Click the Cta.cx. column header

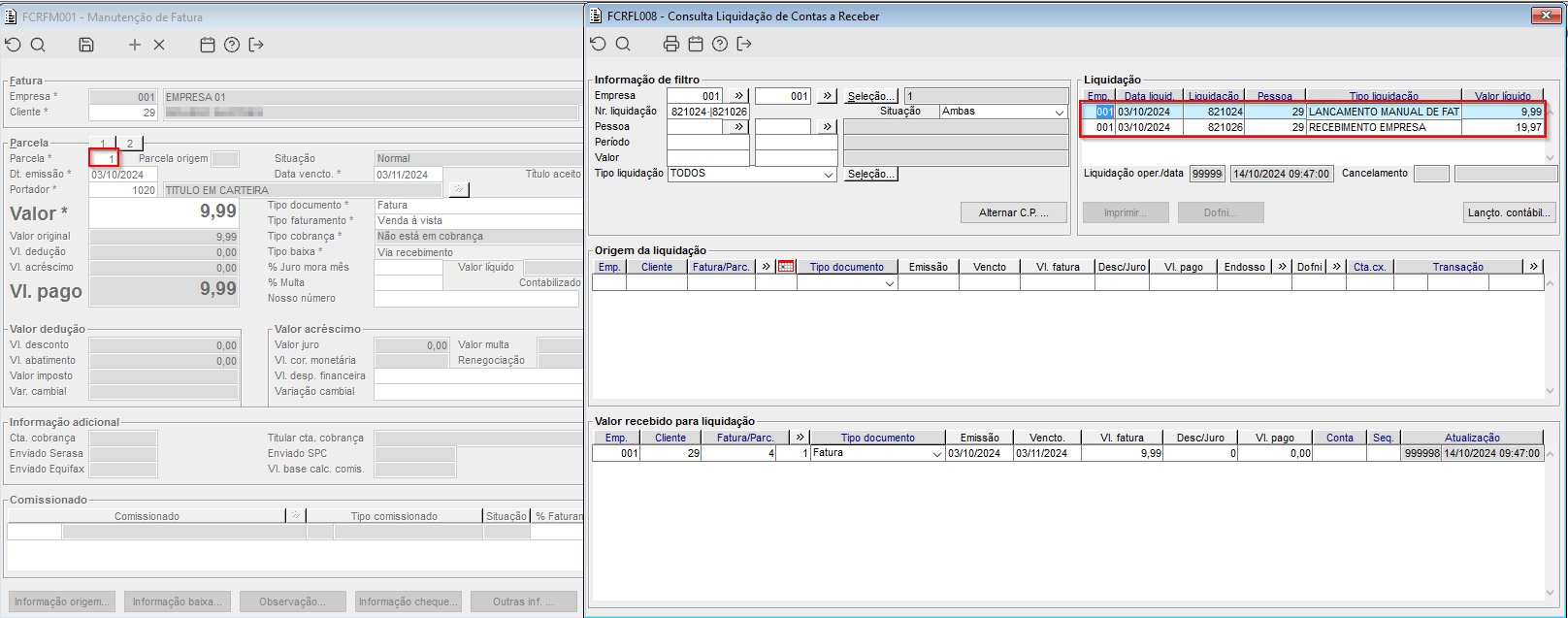1369,267
